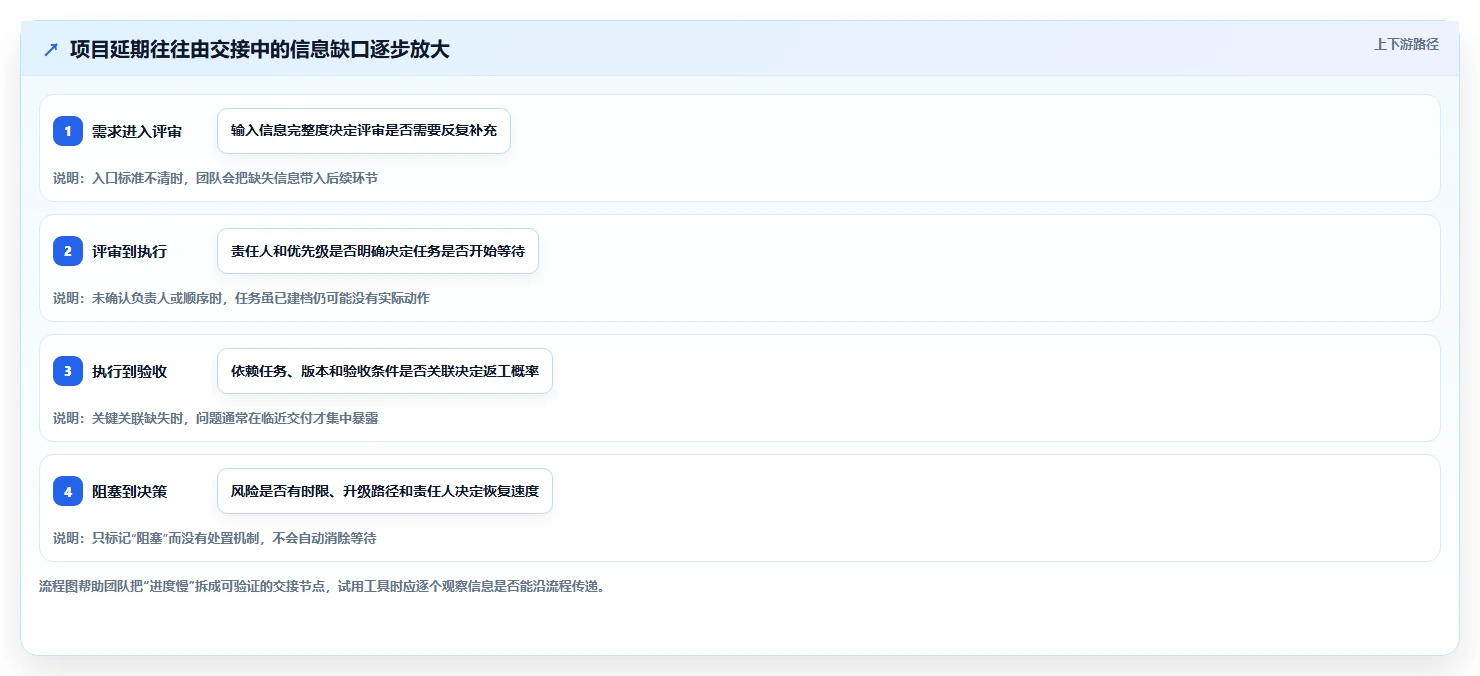
Task: Click the step name 阻塞到决策
Action: click(x=129, y=491)
